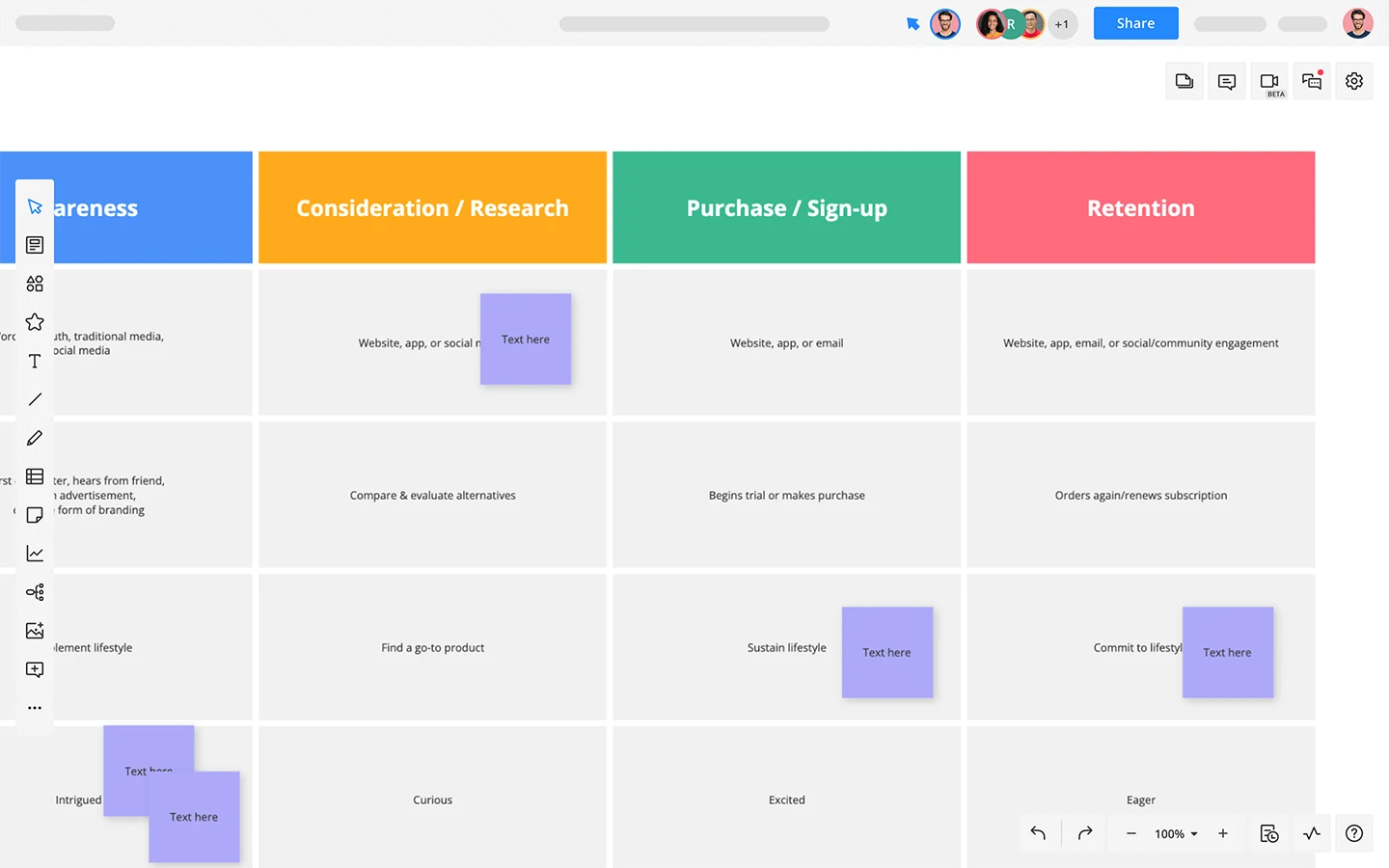Select the pen drawing tool

(x=35, y=438)
